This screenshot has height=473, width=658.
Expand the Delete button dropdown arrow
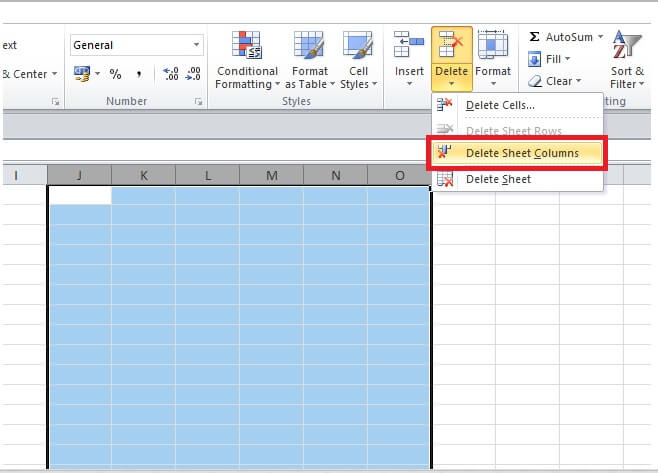click(452, 84)
